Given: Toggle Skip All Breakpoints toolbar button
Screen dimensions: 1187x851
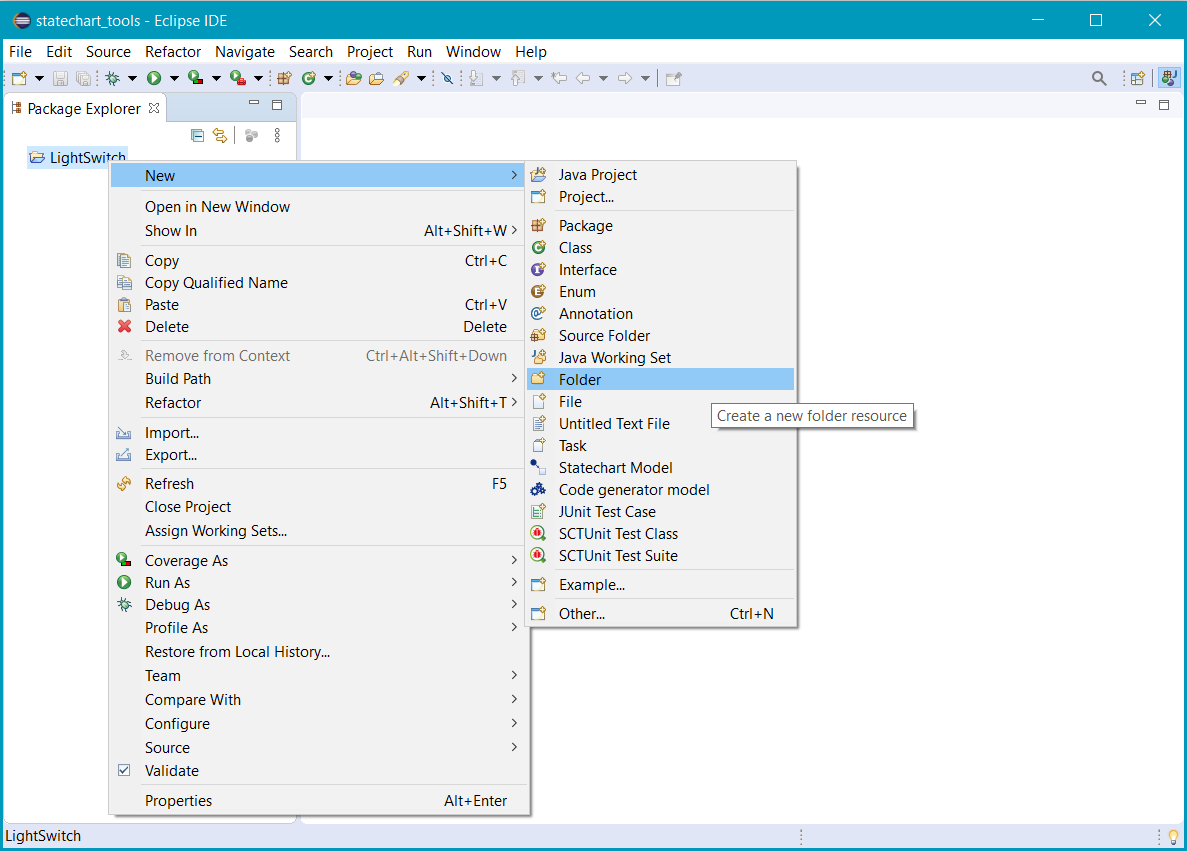Looking at the screenshot, I should (x=447, y=78).
